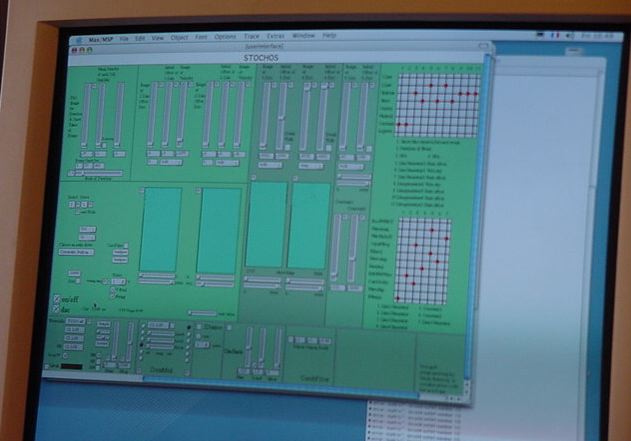Click the STOCHOS title label
The width and height of the screenshot is (631, 441).
261,58
